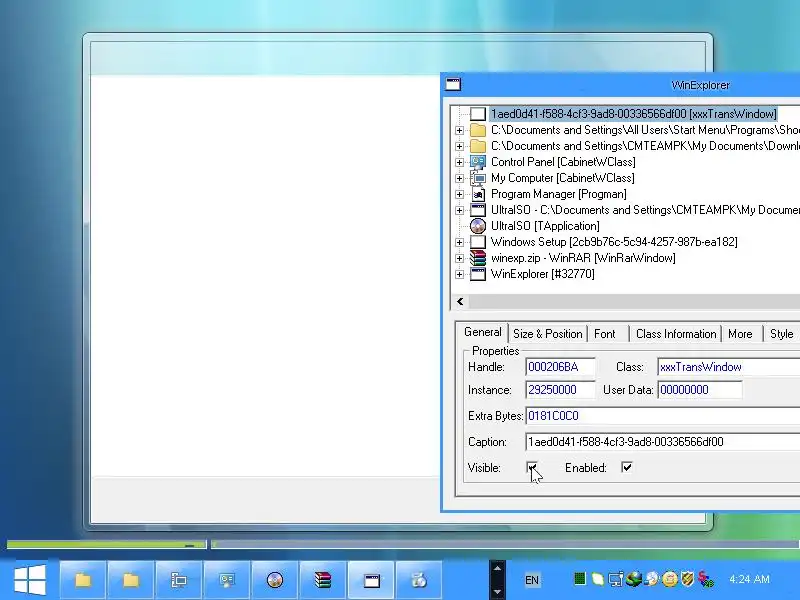This screenshot has height=600, width=800.
Task: Expand the winexp.zip - WinRAR tree node
Action: 459,258
